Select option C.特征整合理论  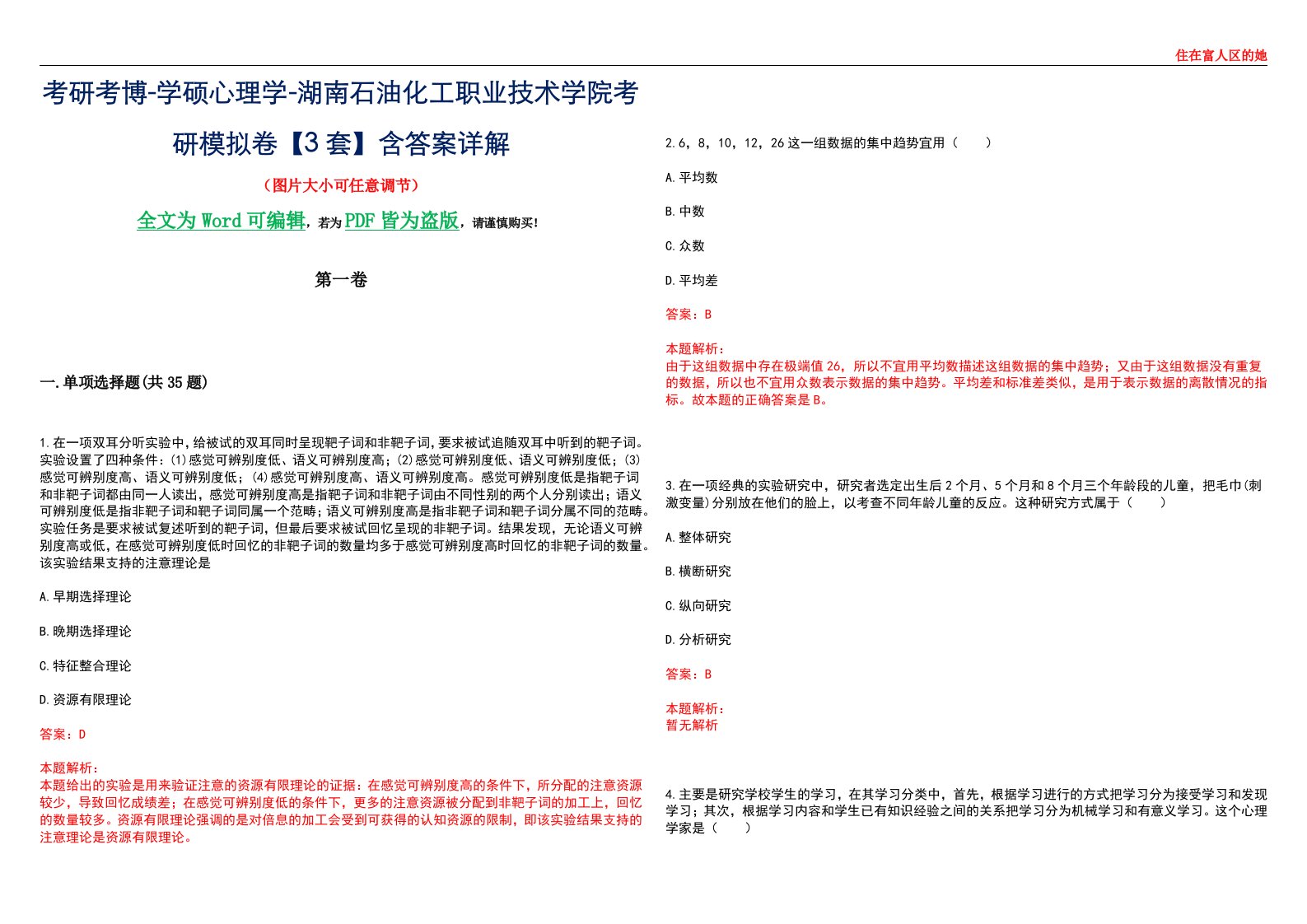(x=86, y=665)
